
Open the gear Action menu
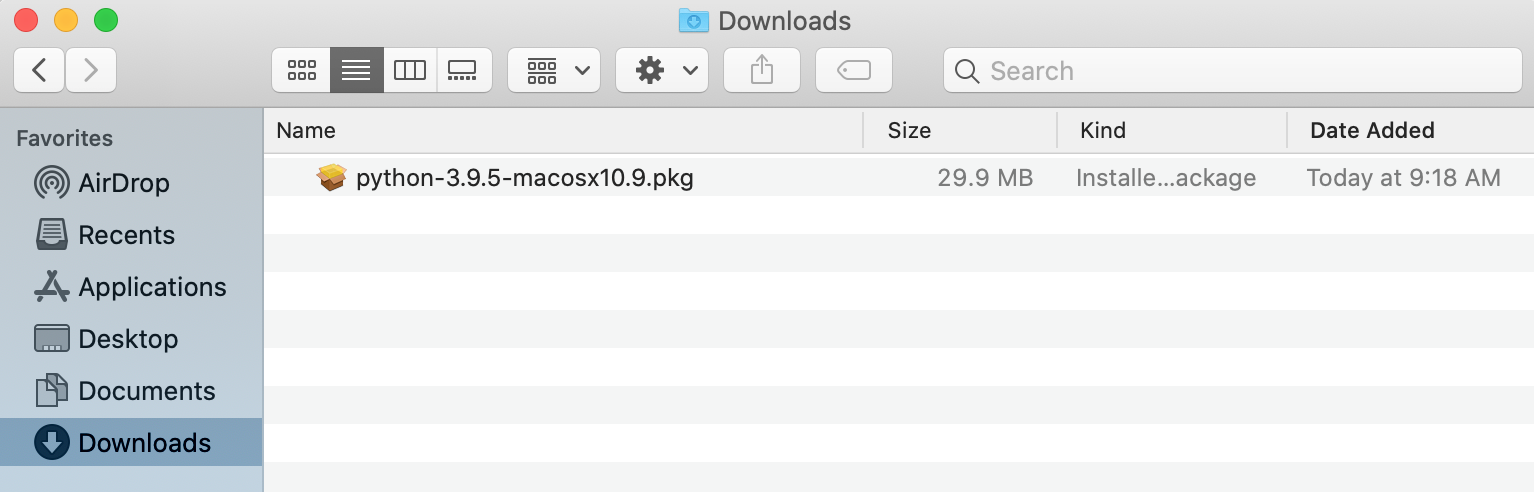[662, 71]
